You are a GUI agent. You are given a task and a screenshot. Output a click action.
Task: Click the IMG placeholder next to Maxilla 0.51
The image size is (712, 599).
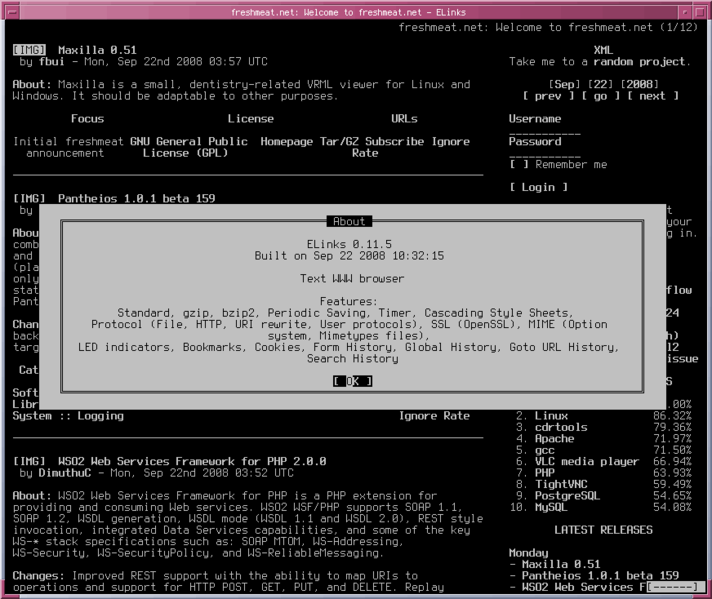click(29, 50)
